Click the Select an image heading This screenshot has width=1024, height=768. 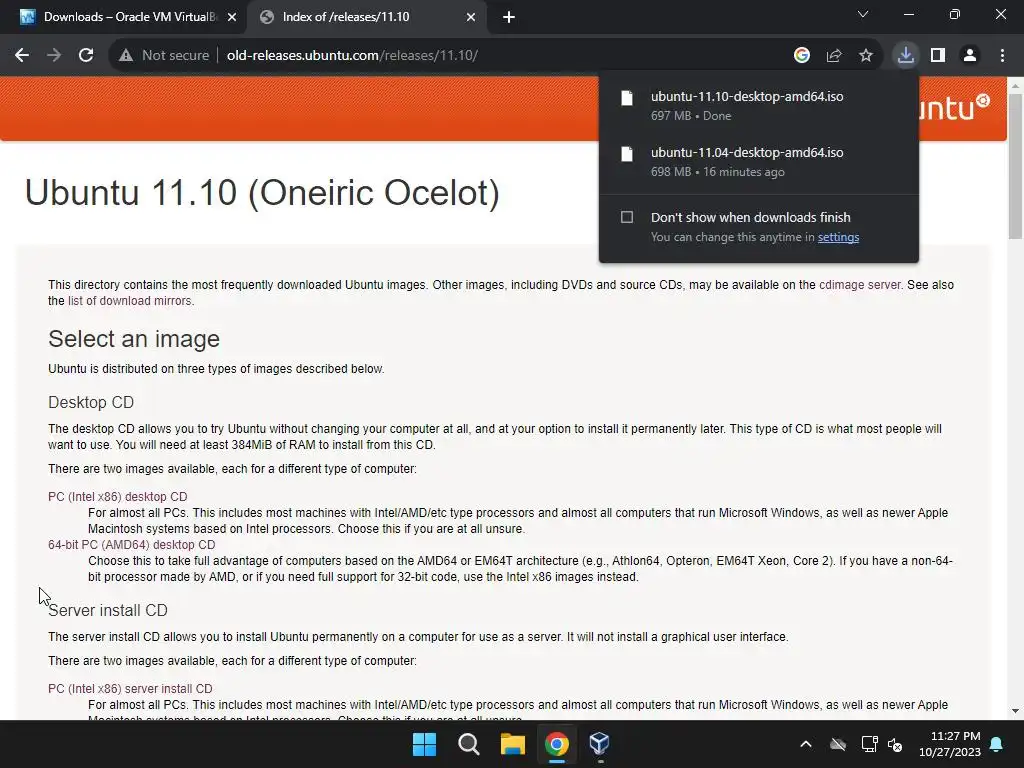click(x=134, y=339)
